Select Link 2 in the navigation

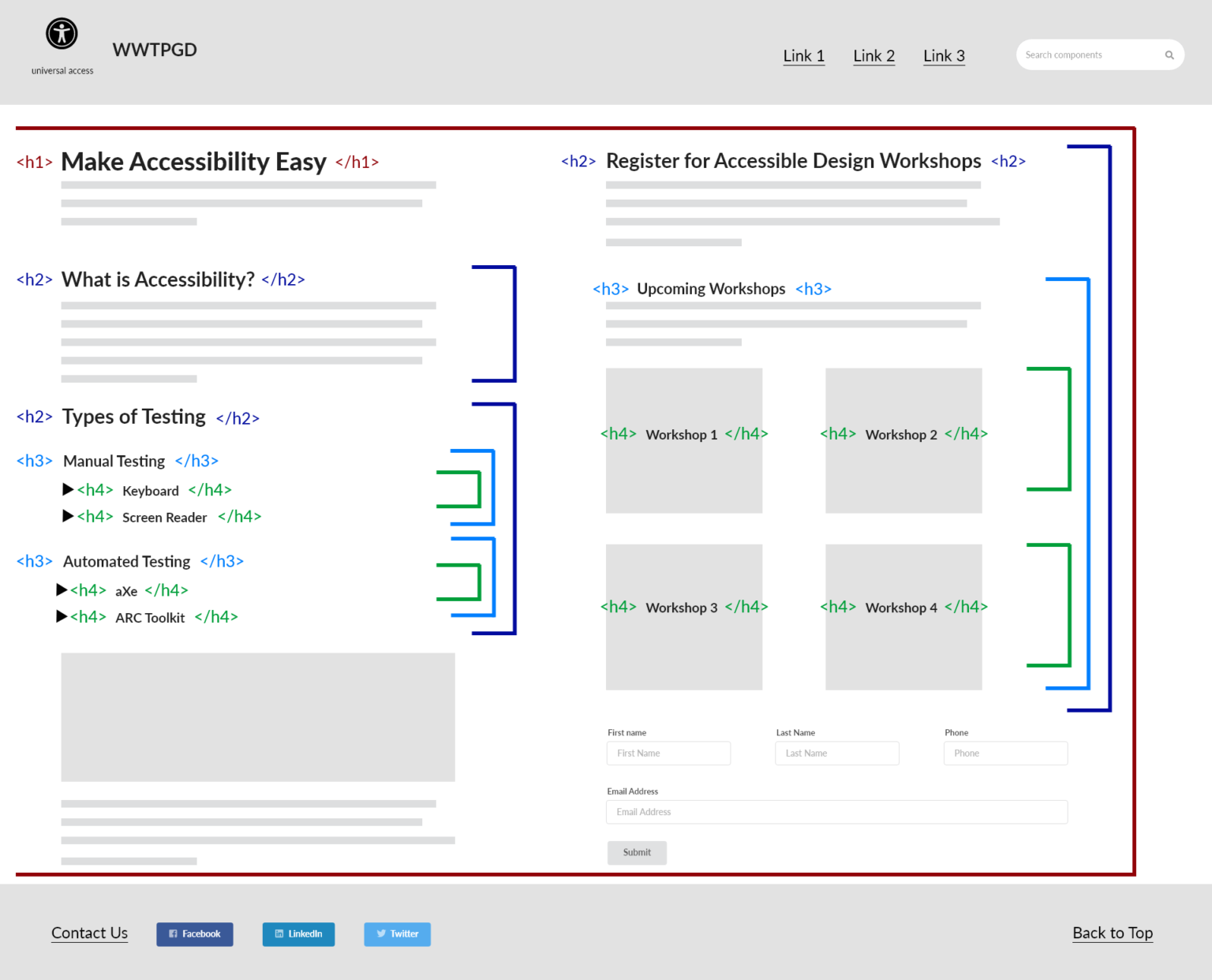coord(873,56)
